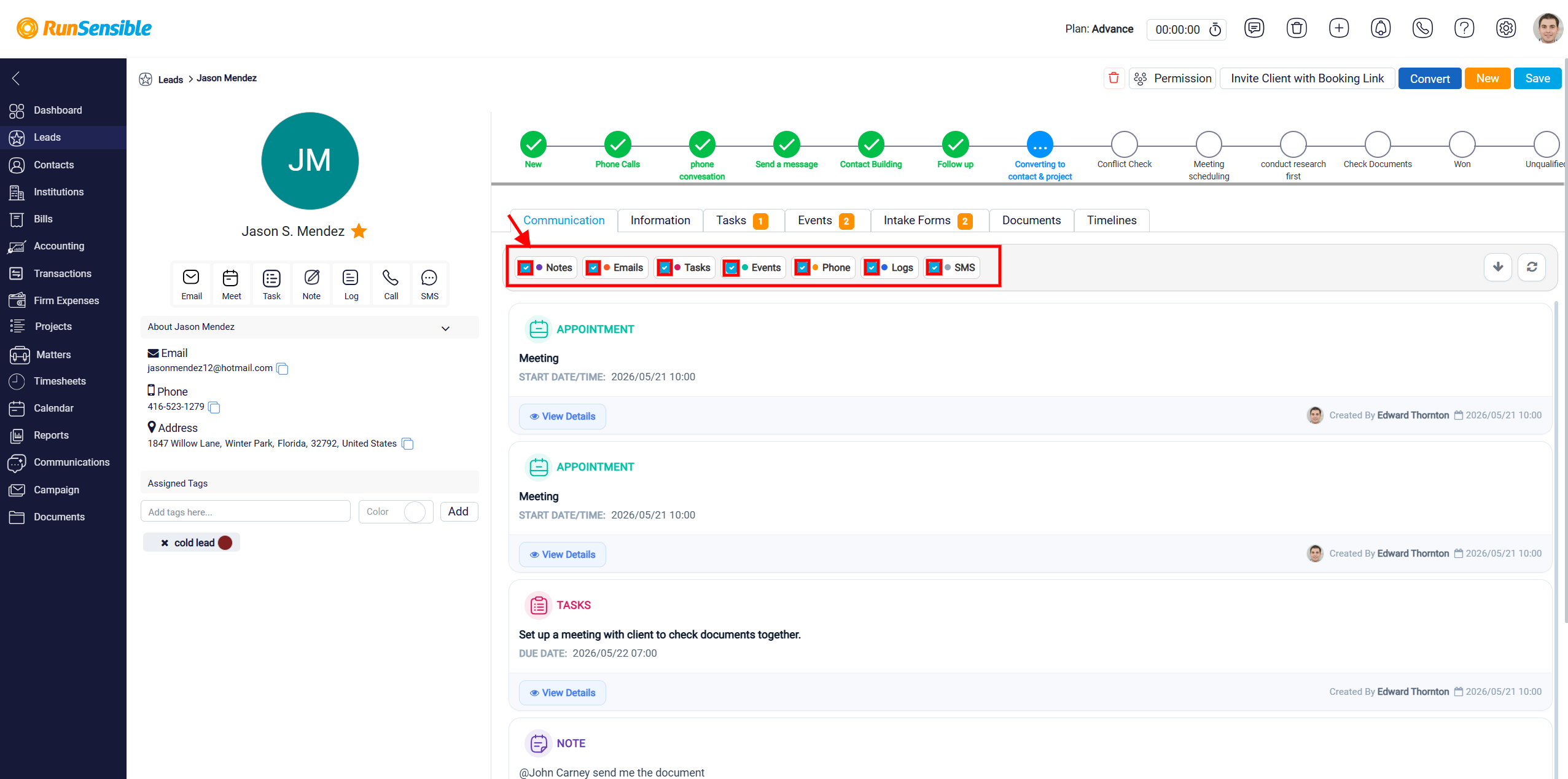Copy the email address with copy icon

coord(283,369)
